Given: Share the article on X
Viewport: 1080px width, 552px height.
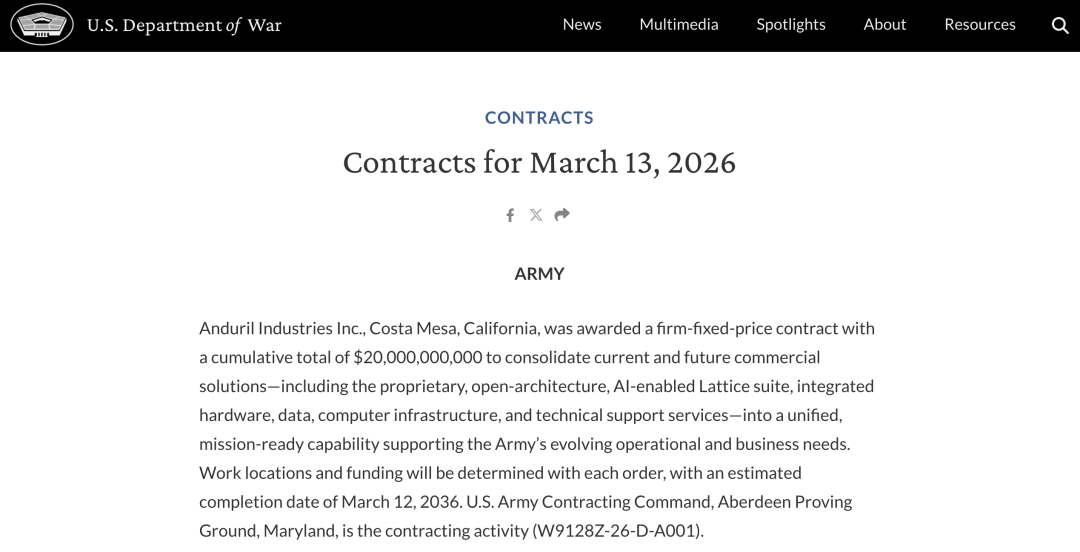Looking at the screenshot, I should (536, 215).
